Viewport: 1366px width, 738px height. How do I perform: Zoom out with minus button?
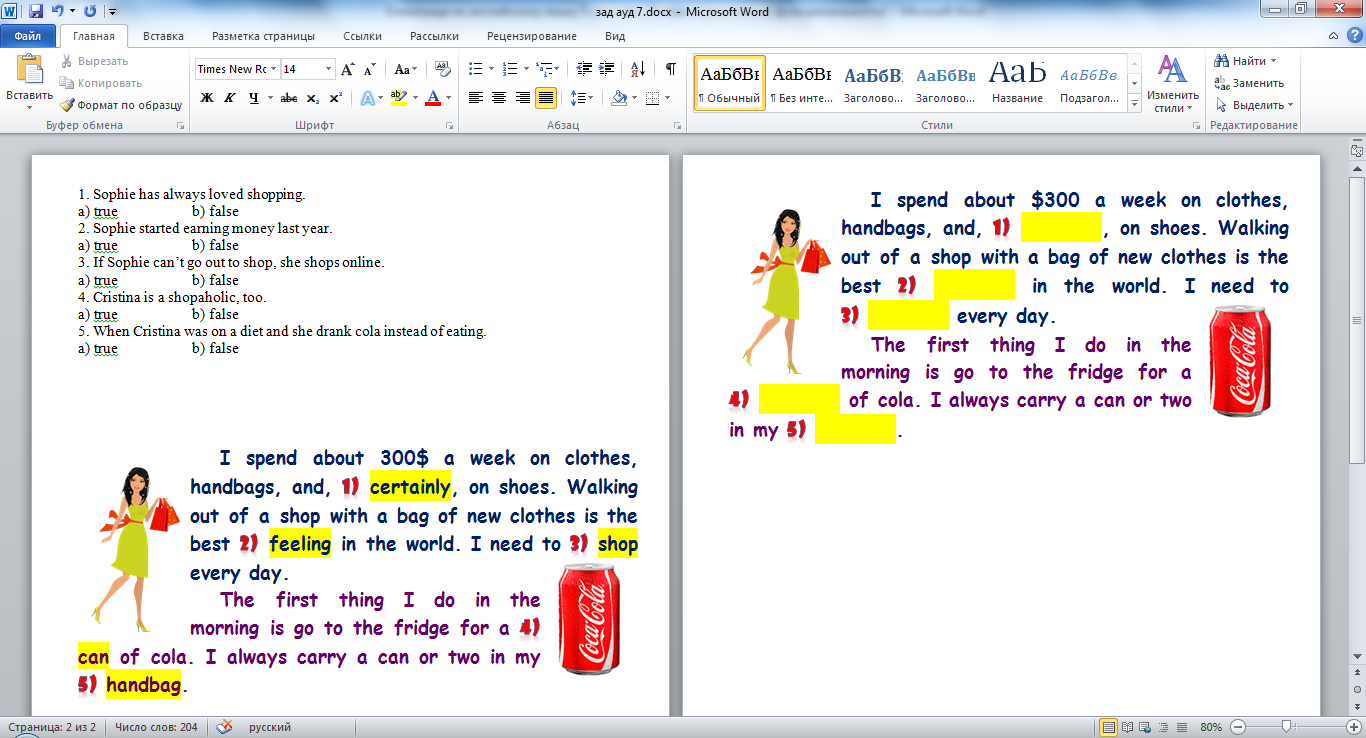tap(1238, 727)
